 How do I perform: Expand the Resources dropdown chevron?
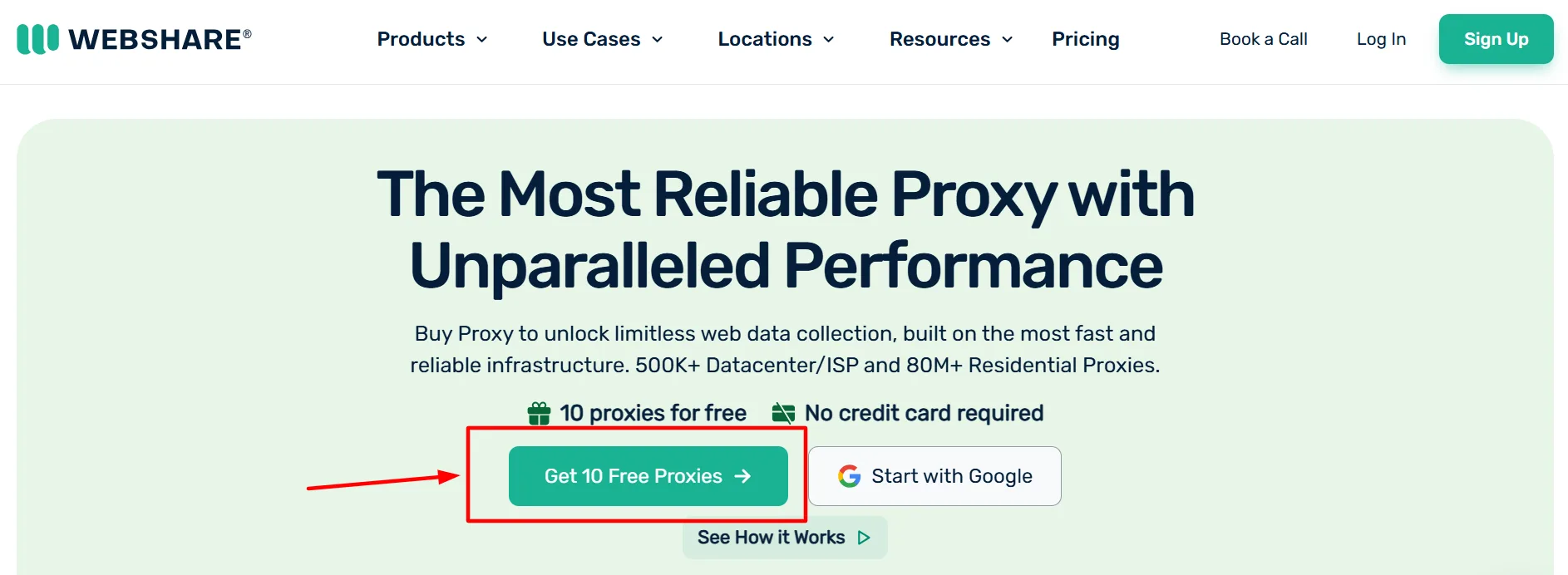click(1008, 40)
